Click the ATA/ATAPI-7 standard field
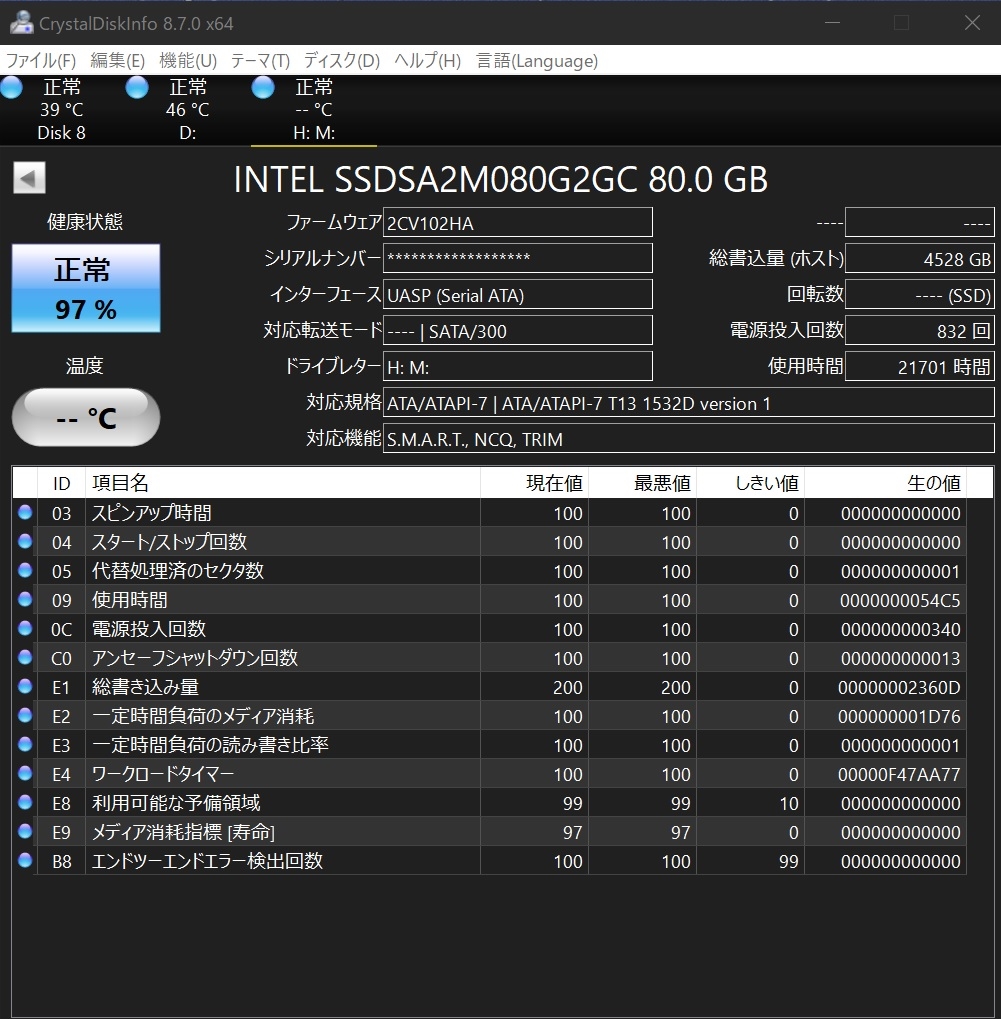 (689, 403)
